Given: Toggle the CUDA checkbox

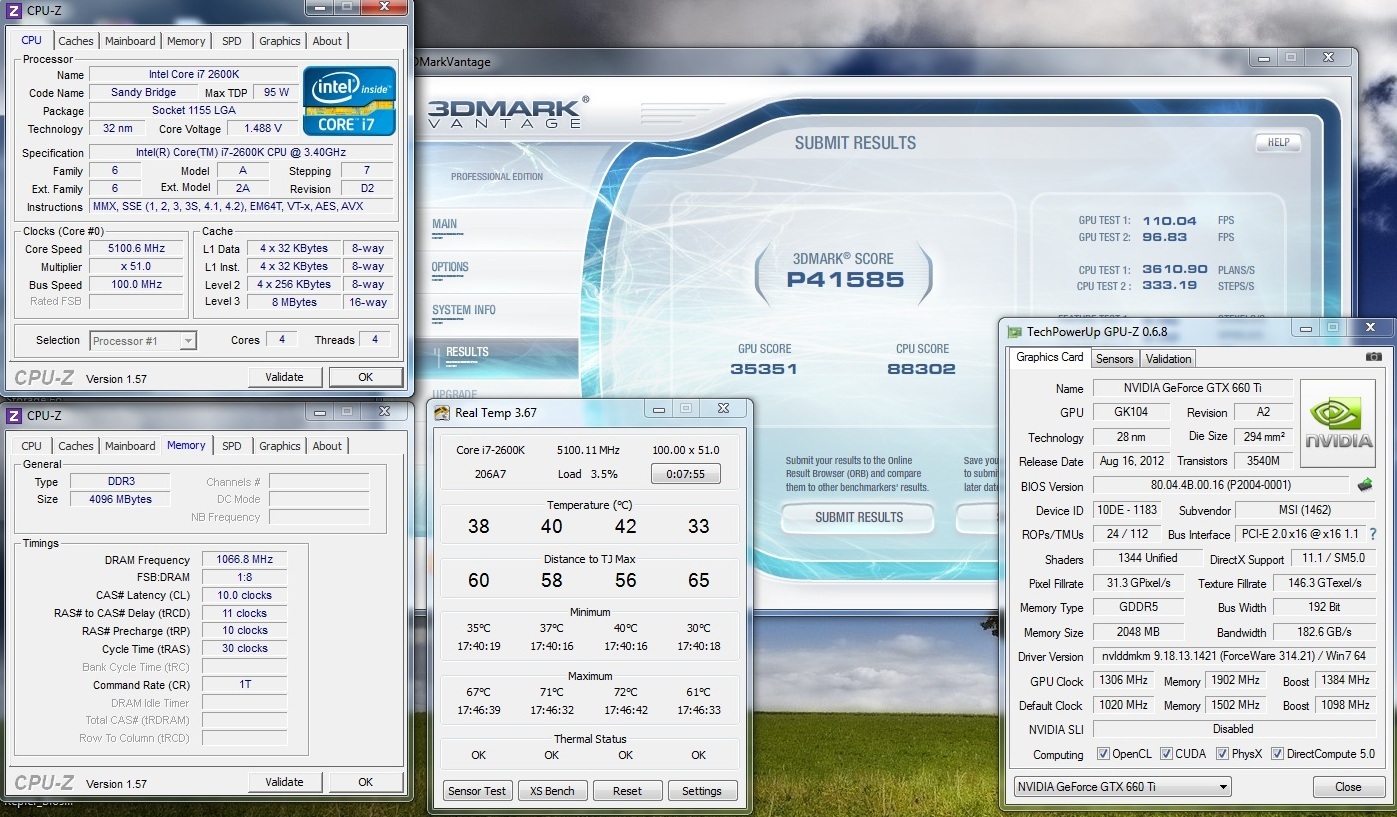Looking at the screenshot, I should pyautogui.click(x=1166, y=754).
